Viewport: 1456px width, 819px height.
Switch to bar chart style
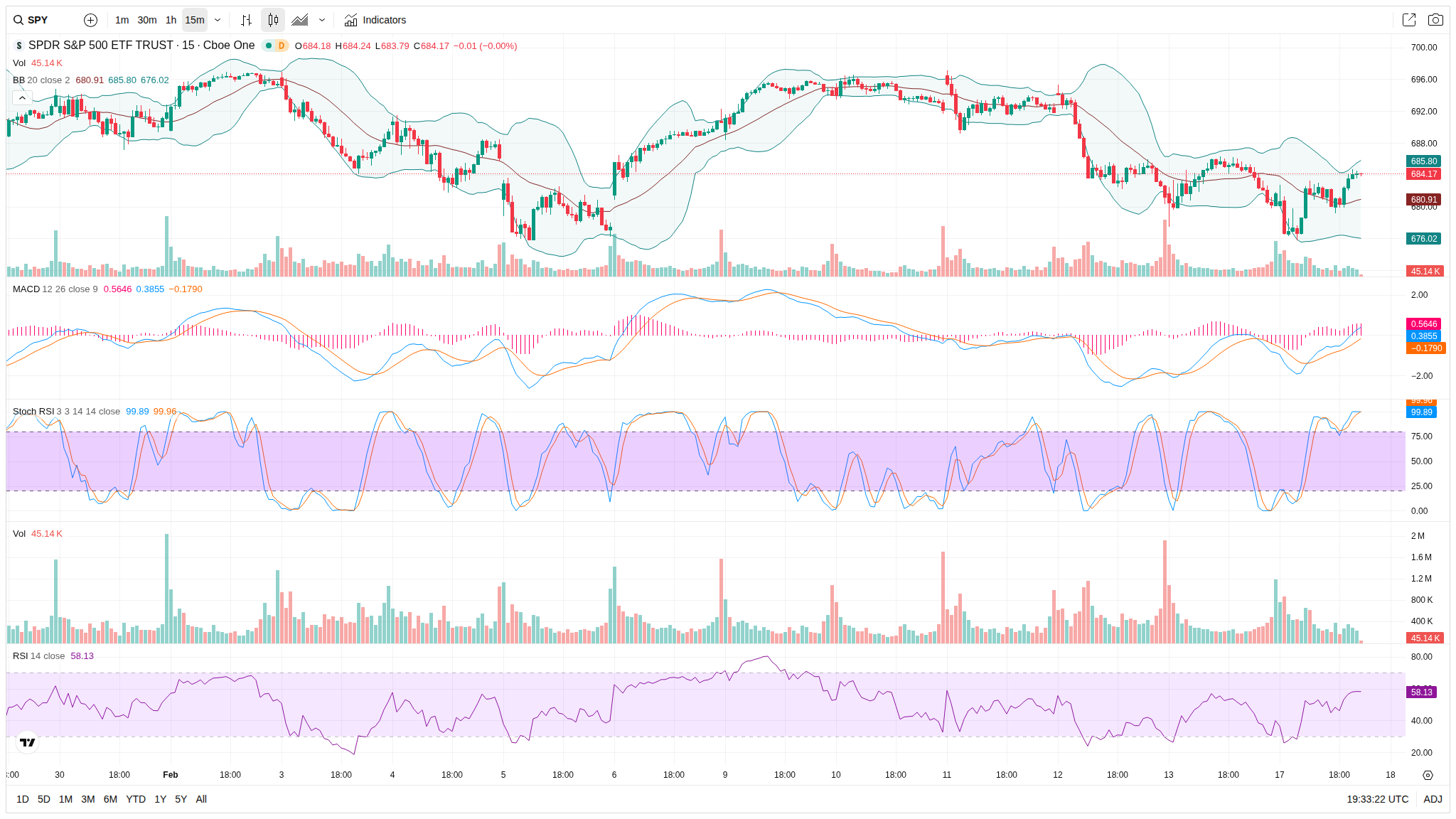pyautogui.click(x=246, y=20)
